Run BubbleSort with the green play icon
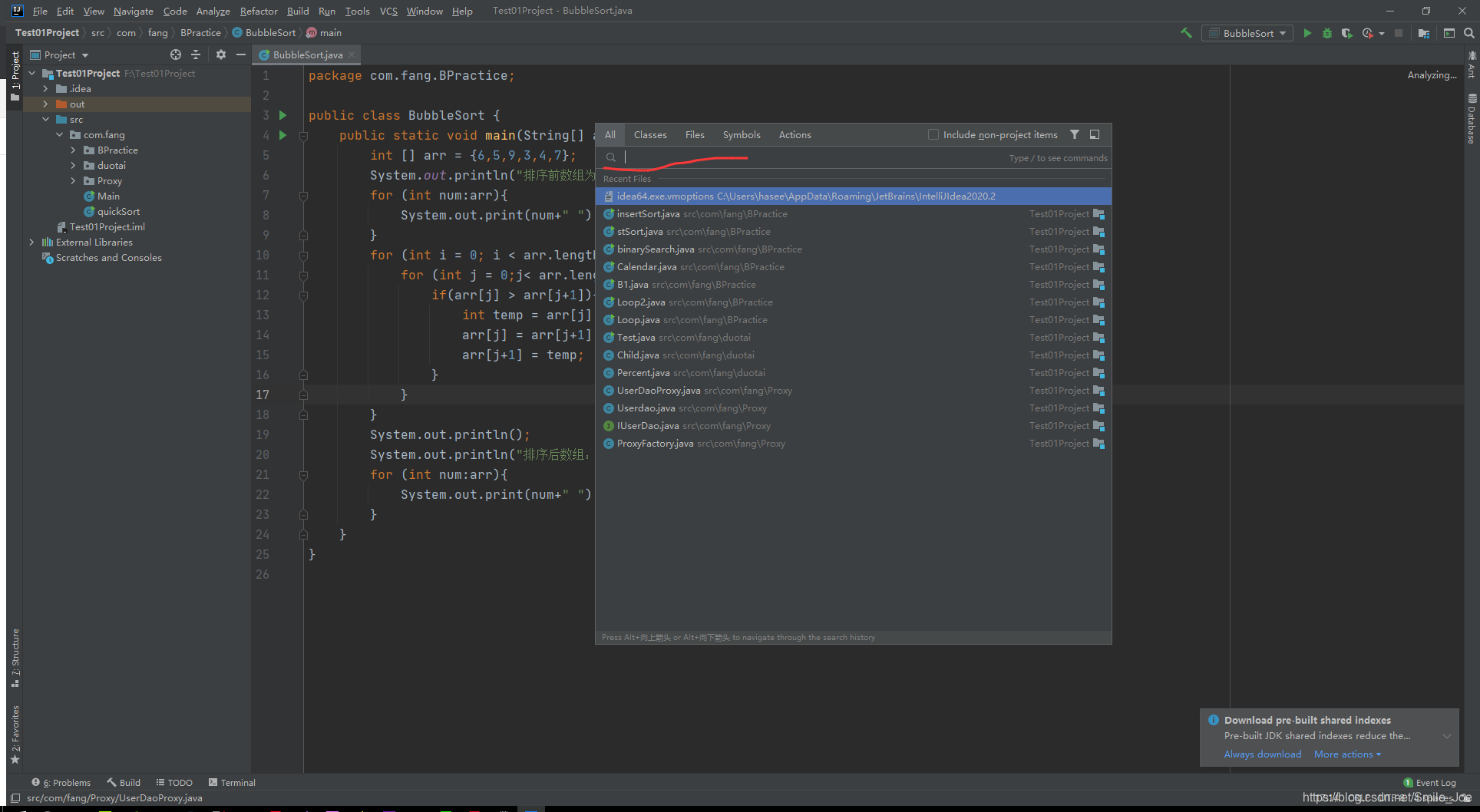Image resolution: width=1480 pixels, height=812 pixels. [1307, 33]
